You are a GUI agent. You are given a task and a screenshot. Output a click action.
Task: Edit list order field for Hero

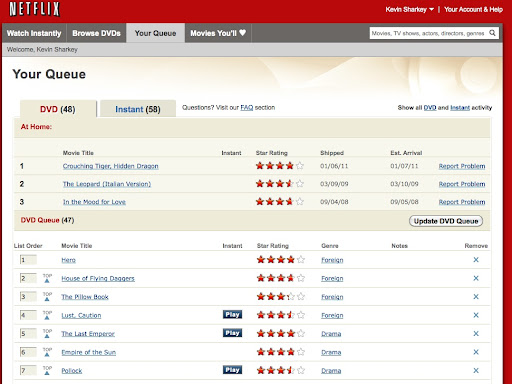tap(28, 260)
